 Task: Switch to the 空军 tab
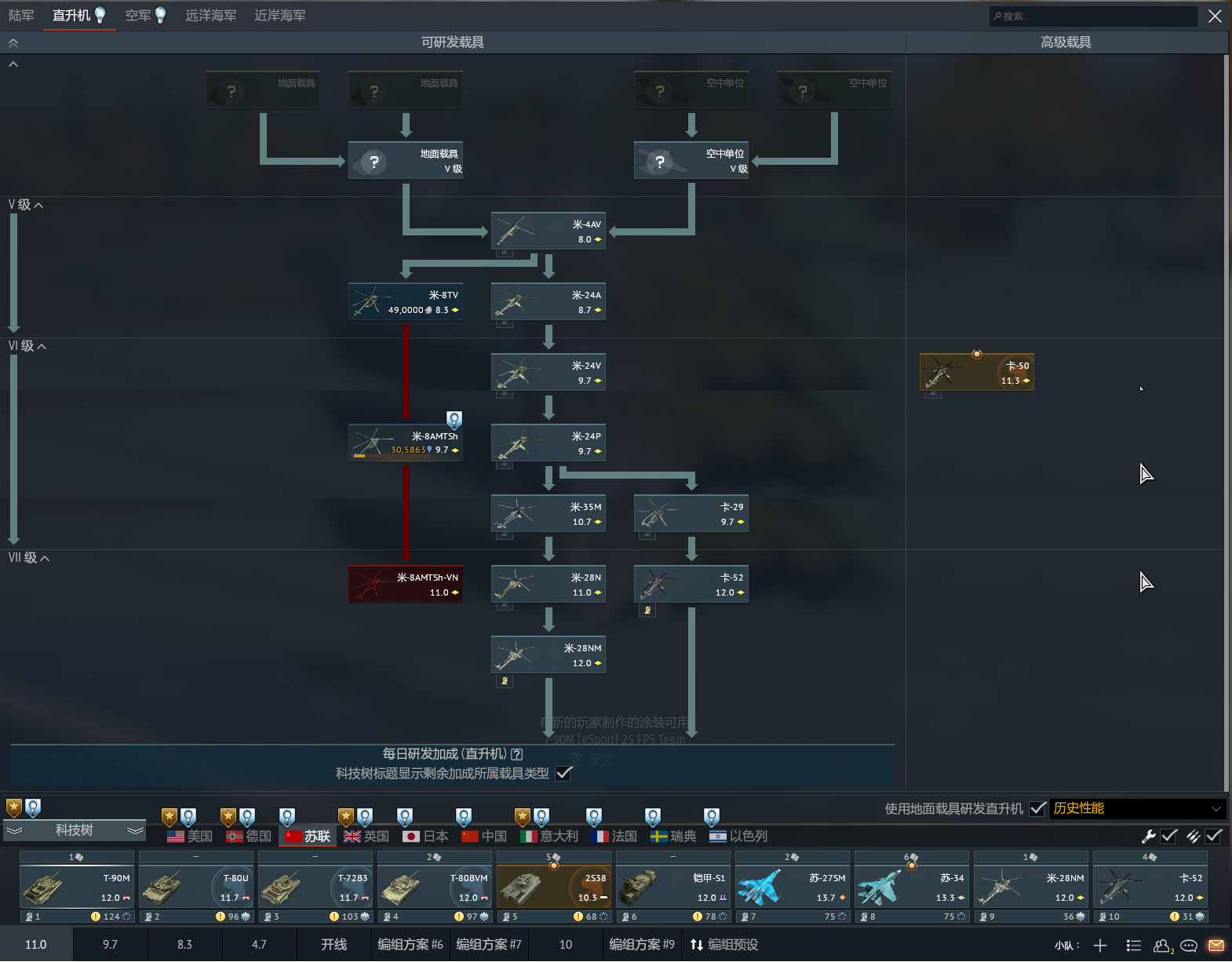click(x=146, y=16)
